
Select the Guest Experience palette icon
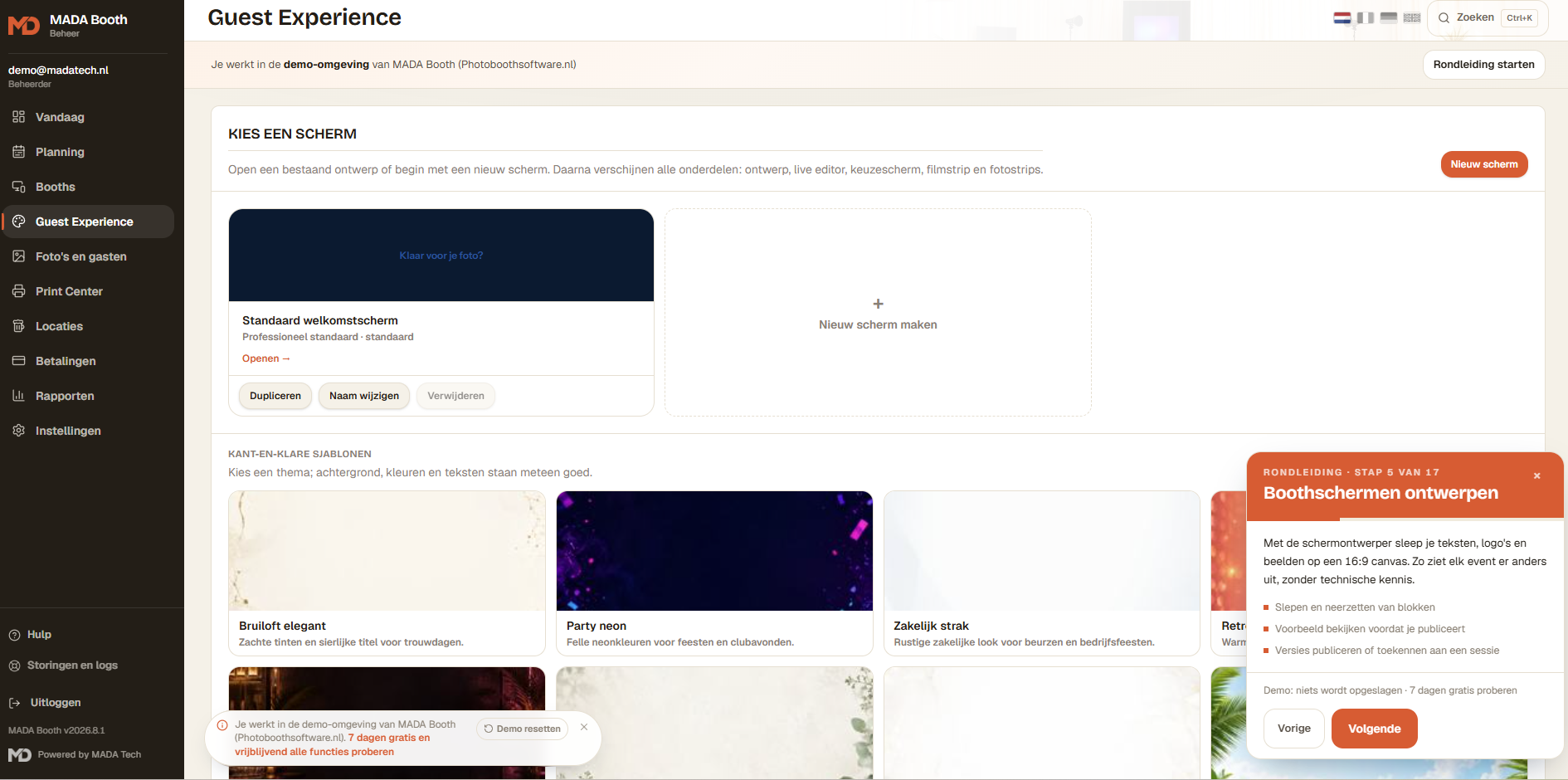[x=19, y=222]
